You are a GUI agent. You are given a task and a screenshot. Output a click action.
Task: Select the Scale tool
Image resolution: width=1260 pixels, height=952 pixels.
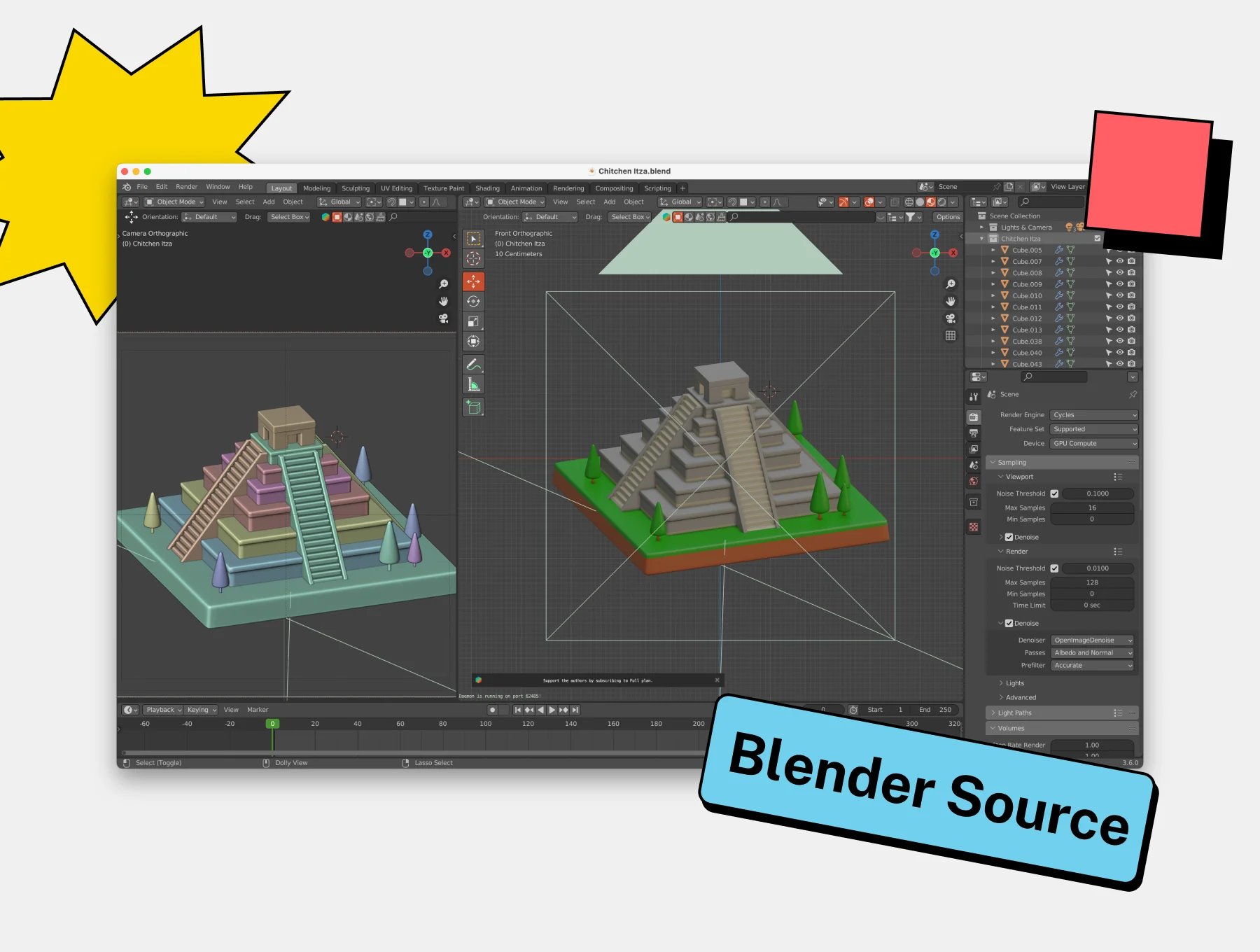coord(474,321)
